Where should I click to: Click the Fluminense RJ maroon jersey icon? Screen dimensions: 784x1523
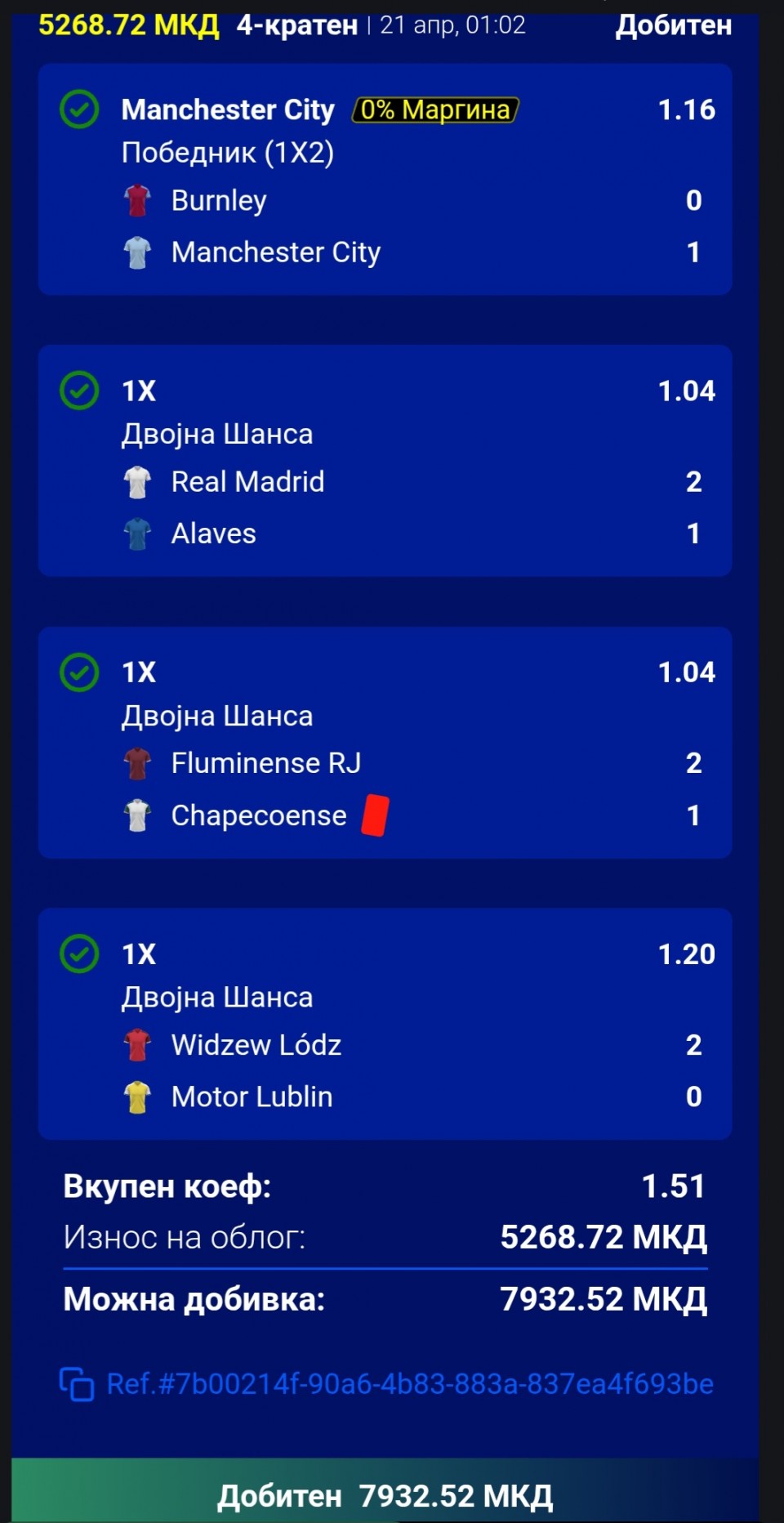pos(137,763)
